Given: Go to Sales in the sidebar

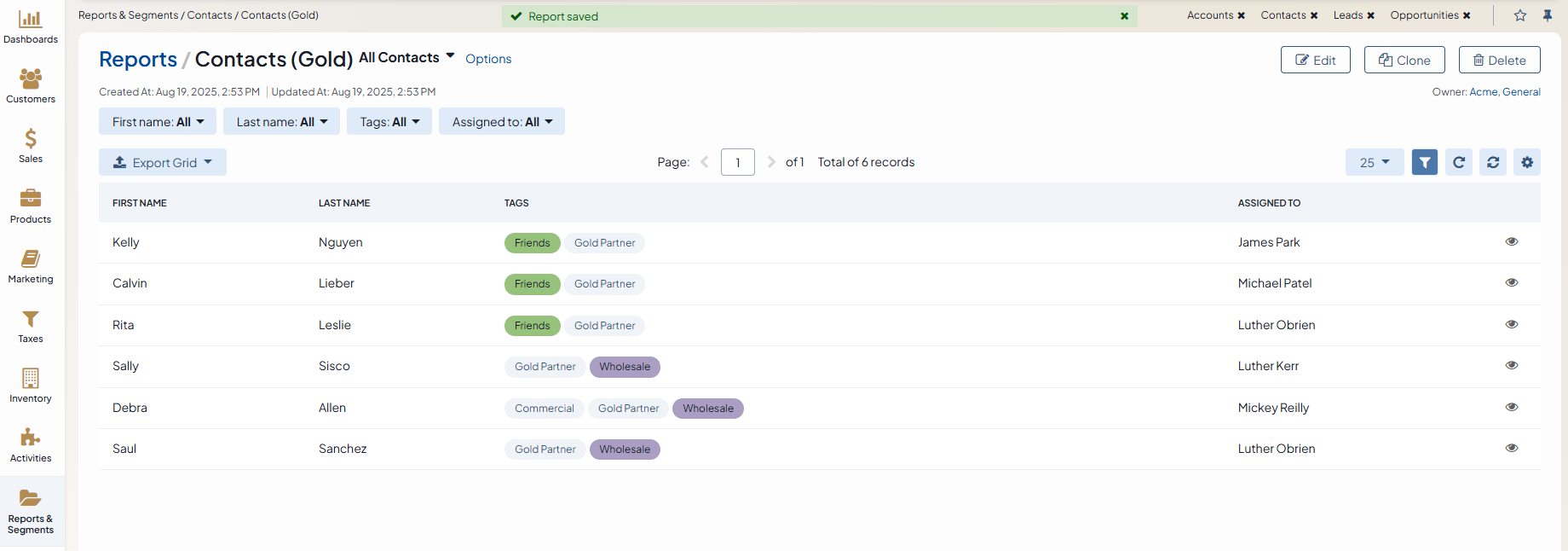Looking at the screenshot, I should 31,146.
